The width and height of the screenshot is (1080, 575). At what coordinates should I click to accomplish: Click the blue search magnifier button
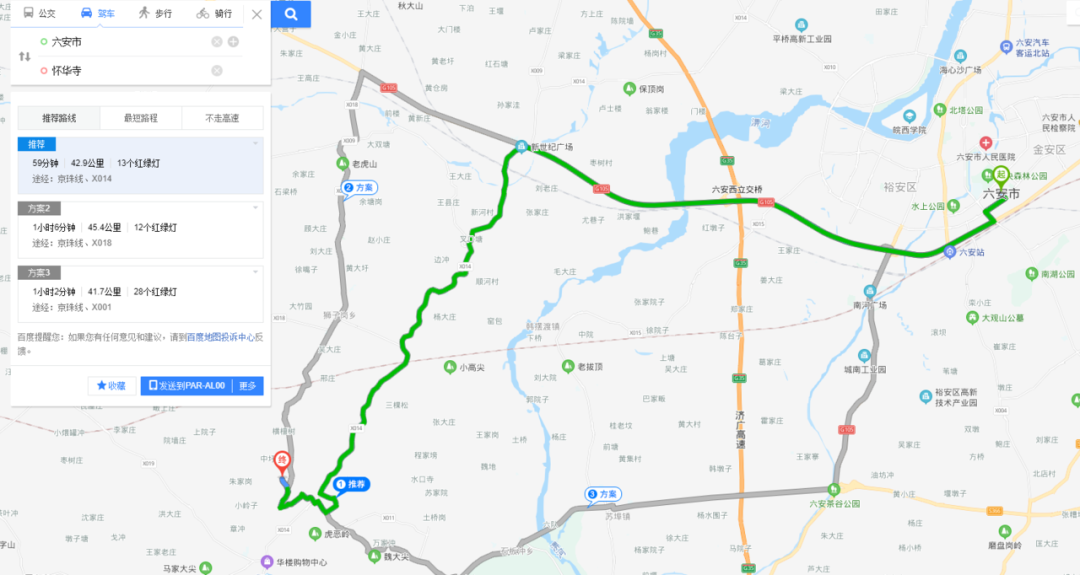291,14
